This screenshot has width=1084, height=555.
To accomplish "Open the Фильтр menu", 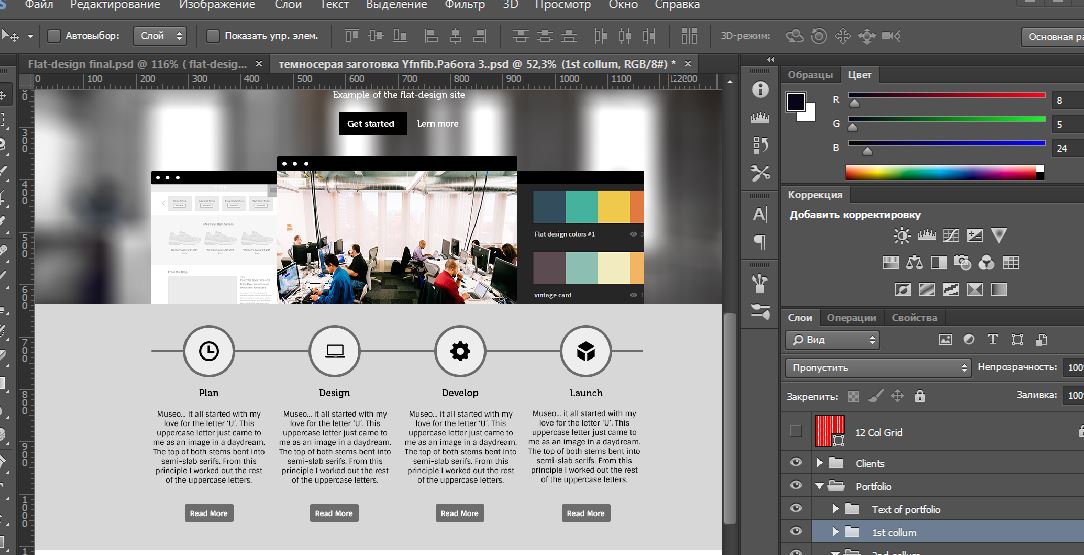I will point(464,5).
